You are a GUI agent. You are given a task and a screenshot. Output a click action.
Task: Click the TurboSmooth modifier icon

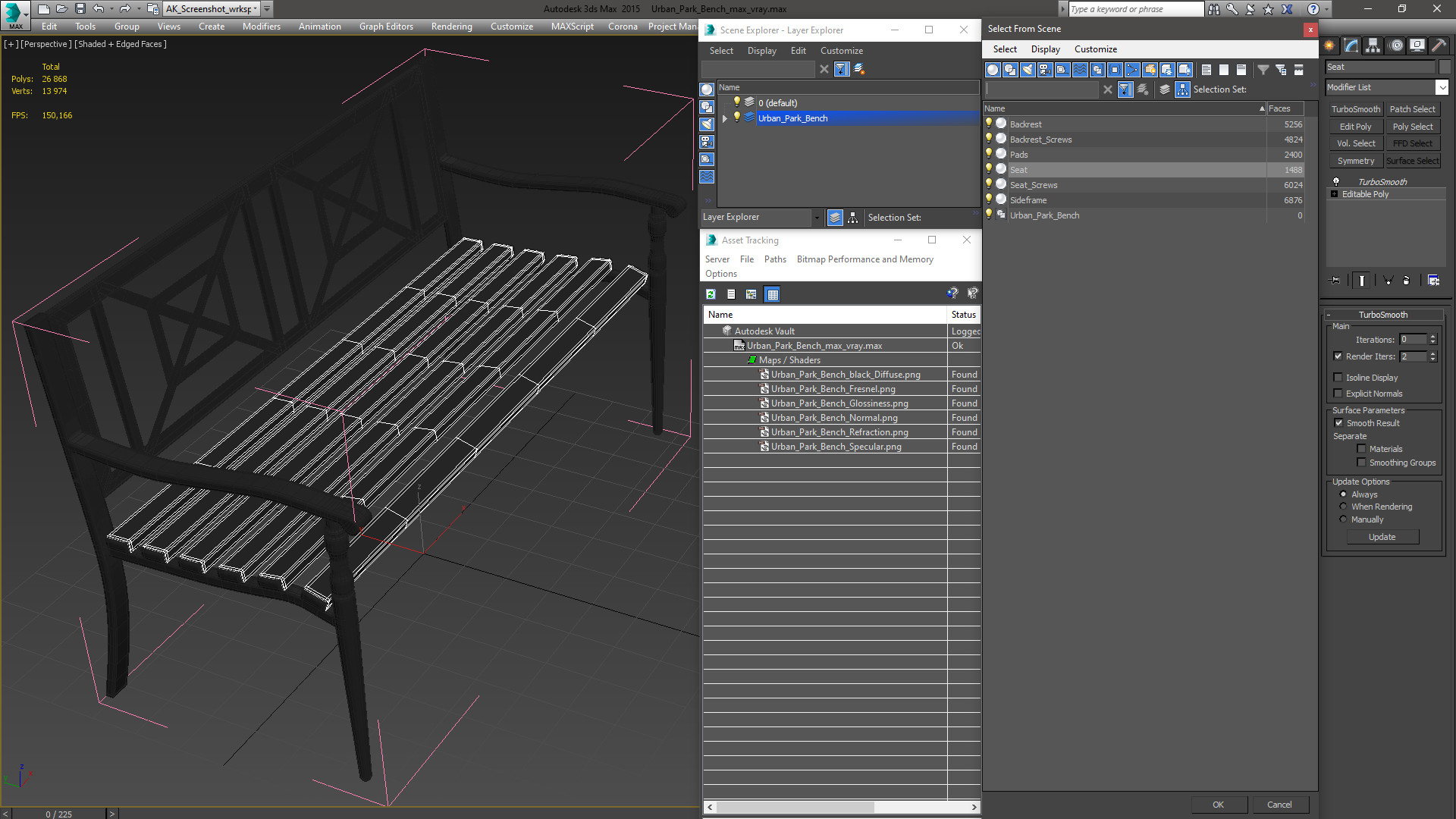(1336, 181)
